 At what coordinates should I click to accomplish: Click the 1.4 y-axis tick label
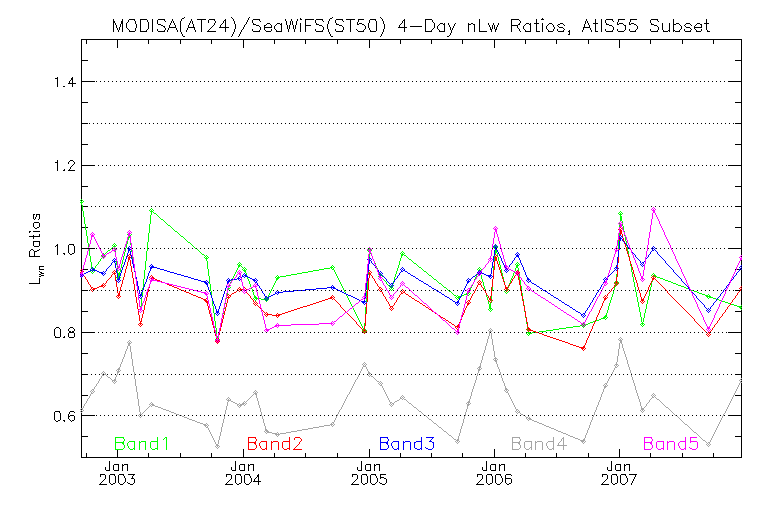point(65,82)
